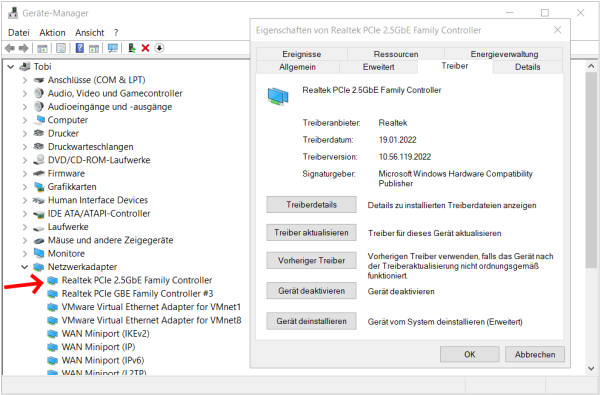Click the Treiber aktualisieren button
Screen dimensions: 600x395
point(311,233)
